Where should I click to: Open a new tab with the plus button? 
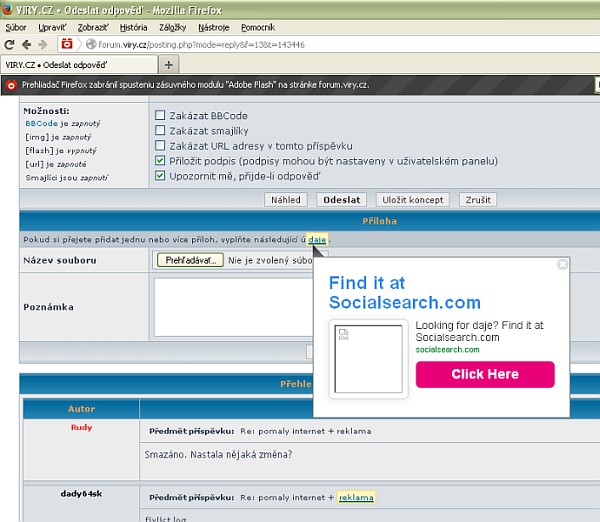[x=169, y=65]
